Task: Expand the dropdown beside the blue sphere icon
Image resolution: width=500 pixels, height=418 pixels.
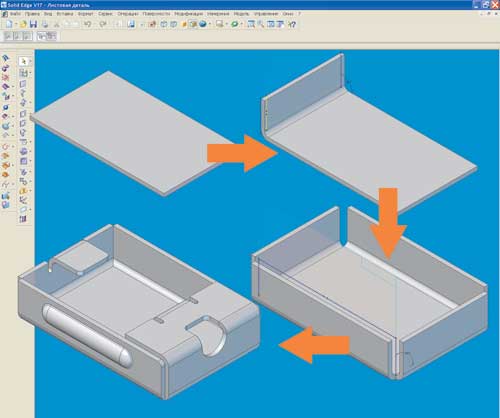Action: pyautogui.click(x=209, y=24)
